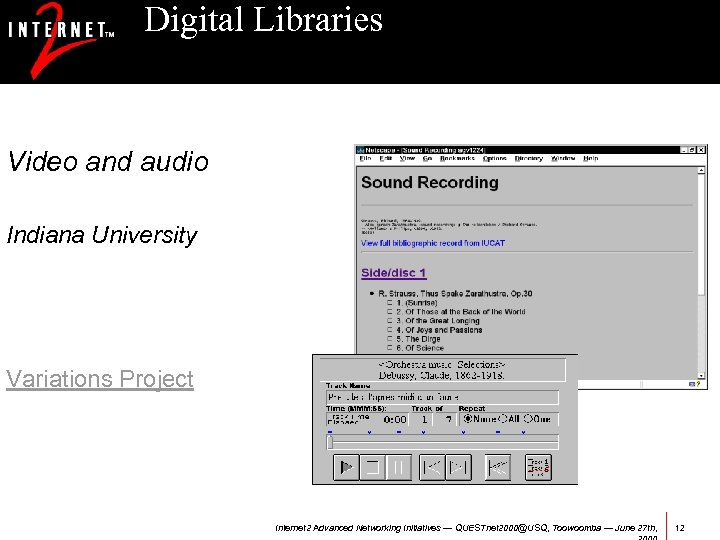Click the track number 1 field in the player
The height and width of the screenshot is (540, 720).
tap(424, 419)
